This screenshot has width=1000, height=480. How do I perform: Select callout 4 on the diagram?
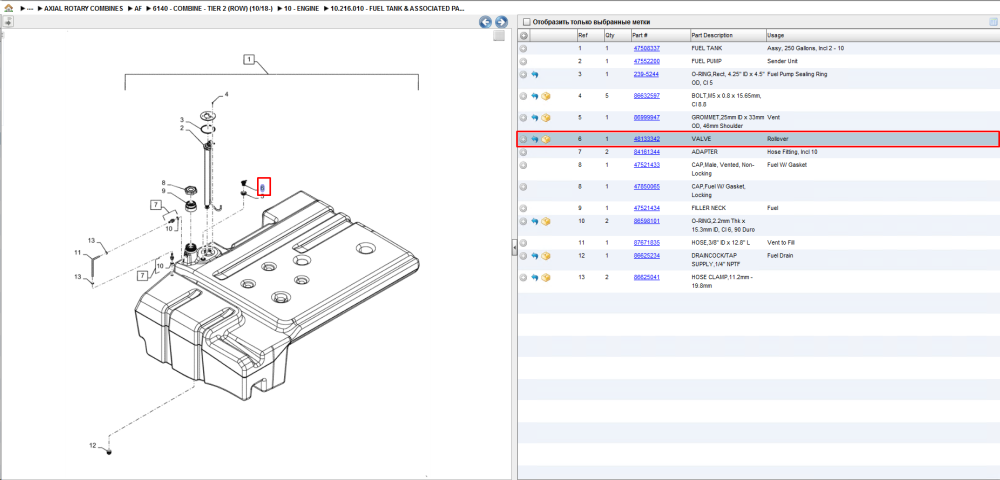pyautogui.click(x=226, y=94)
